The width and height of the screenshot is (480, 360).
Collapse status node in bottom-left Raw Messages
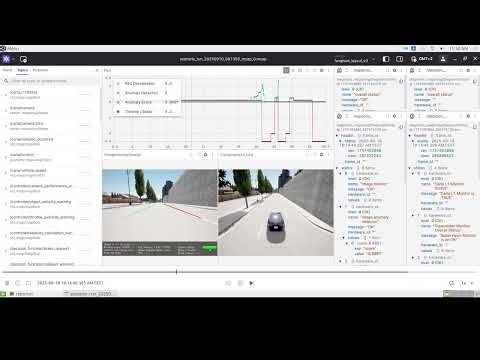(337, 168)
